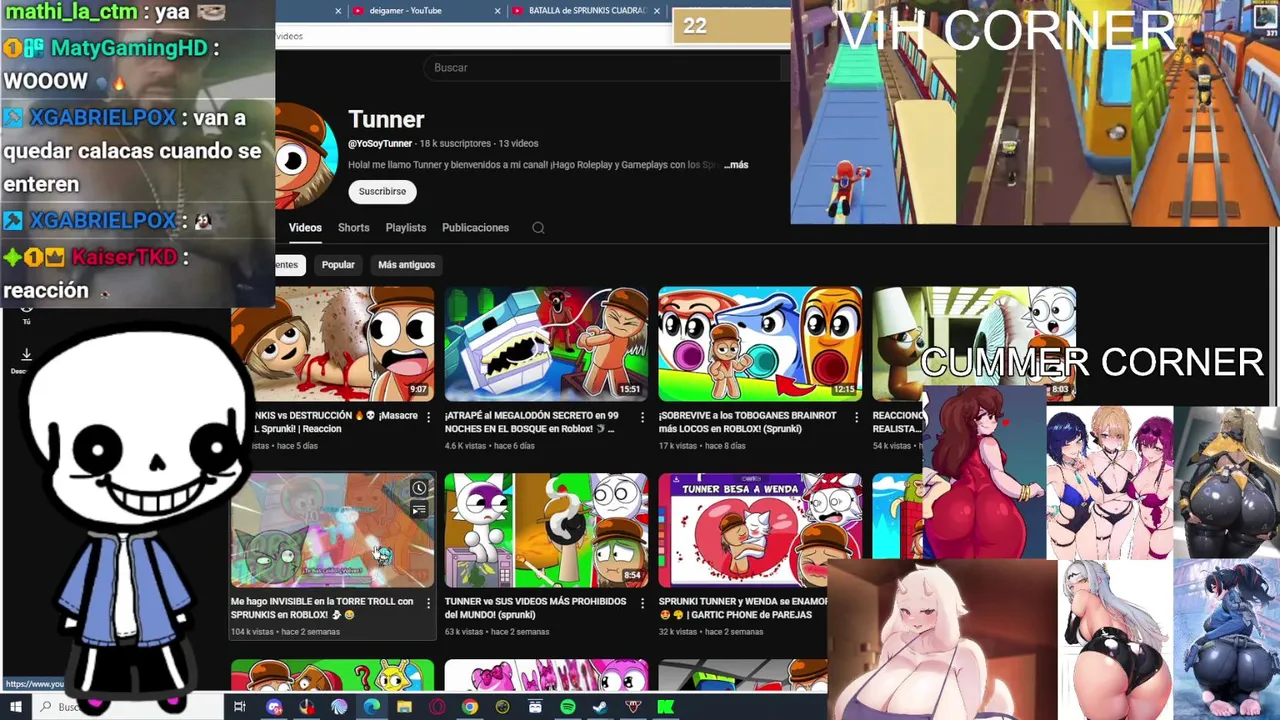Close the deigamer - YouTube browser tab
This screenshot has height=720, width=1280.
(x=498, y=11)
